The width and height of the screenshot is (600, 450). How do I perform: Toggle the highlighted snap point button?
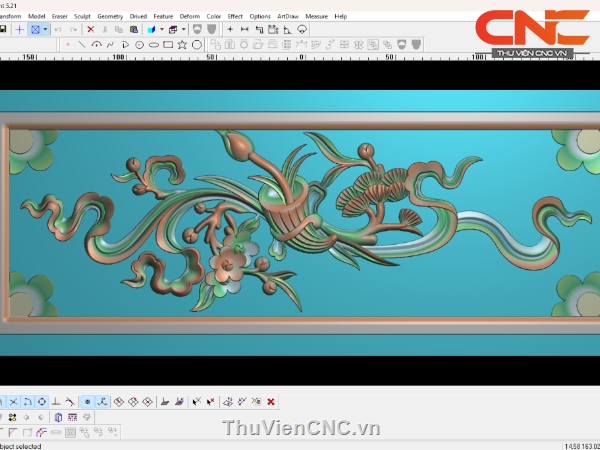click(x=87, y=402)
